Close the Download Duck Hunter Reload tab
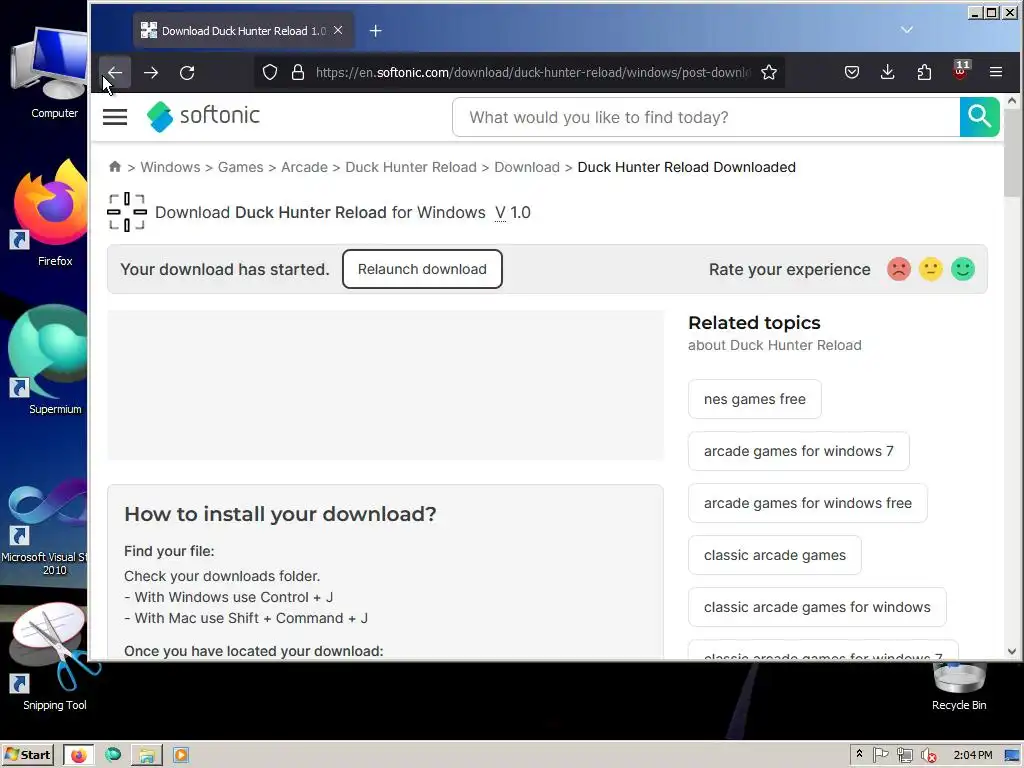 coord(338,30)
